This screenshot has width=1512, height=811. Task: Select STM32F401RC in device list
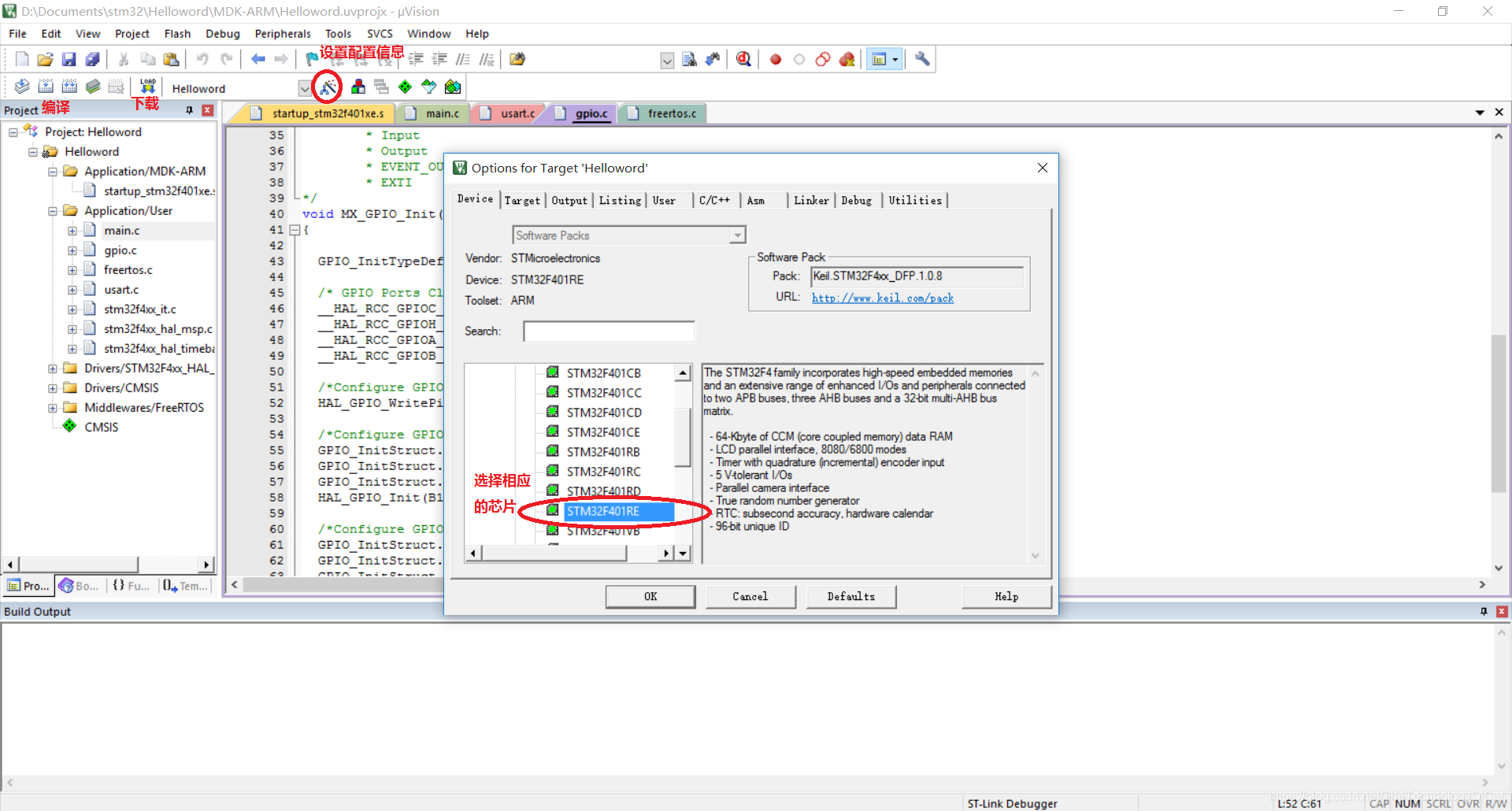point(604,472)
